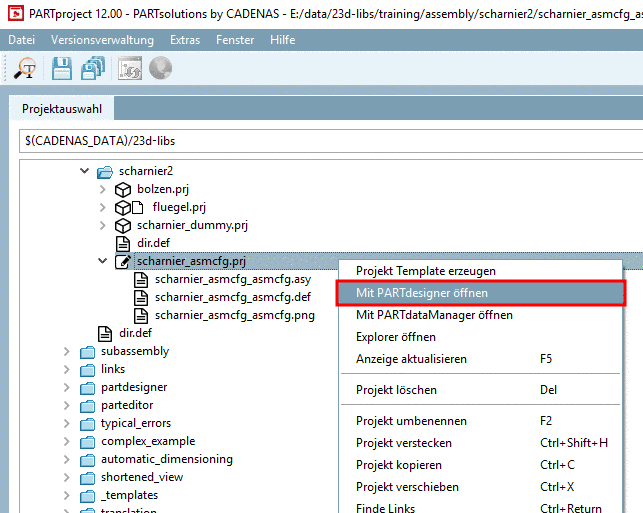
Task: Select the Projektauswahl tab
Action: coord(62,109)
